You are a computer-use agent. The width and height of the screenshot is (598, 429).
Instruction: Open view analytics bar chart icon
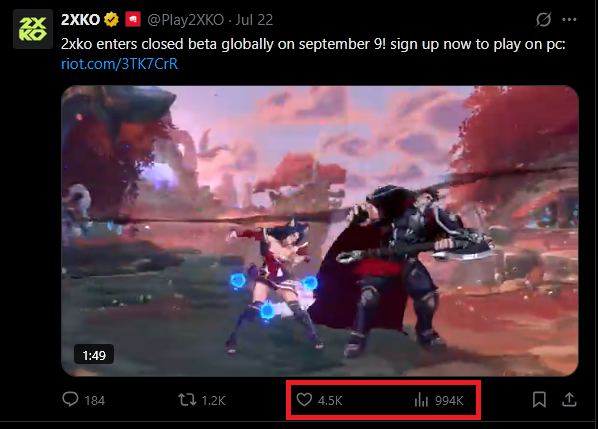tap(421, 400)
